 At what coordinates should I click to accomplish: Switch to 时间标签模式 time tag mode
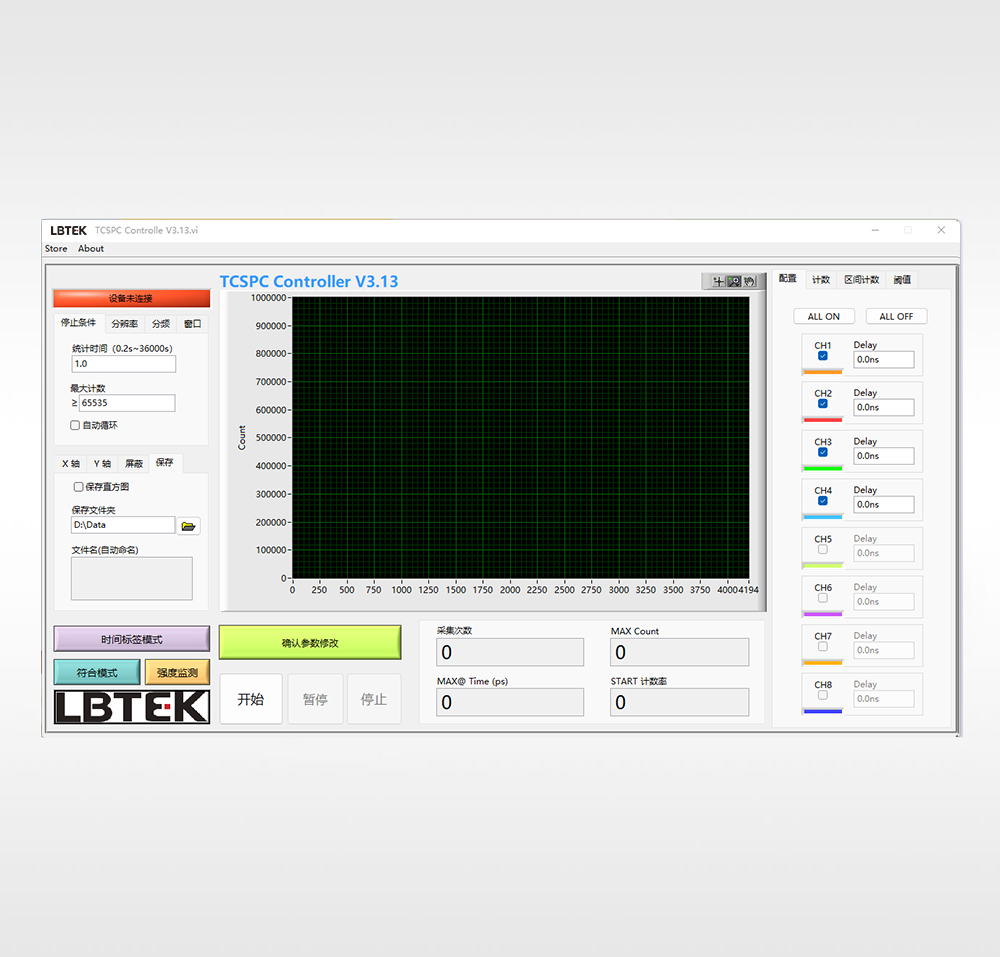pos(132,639)
